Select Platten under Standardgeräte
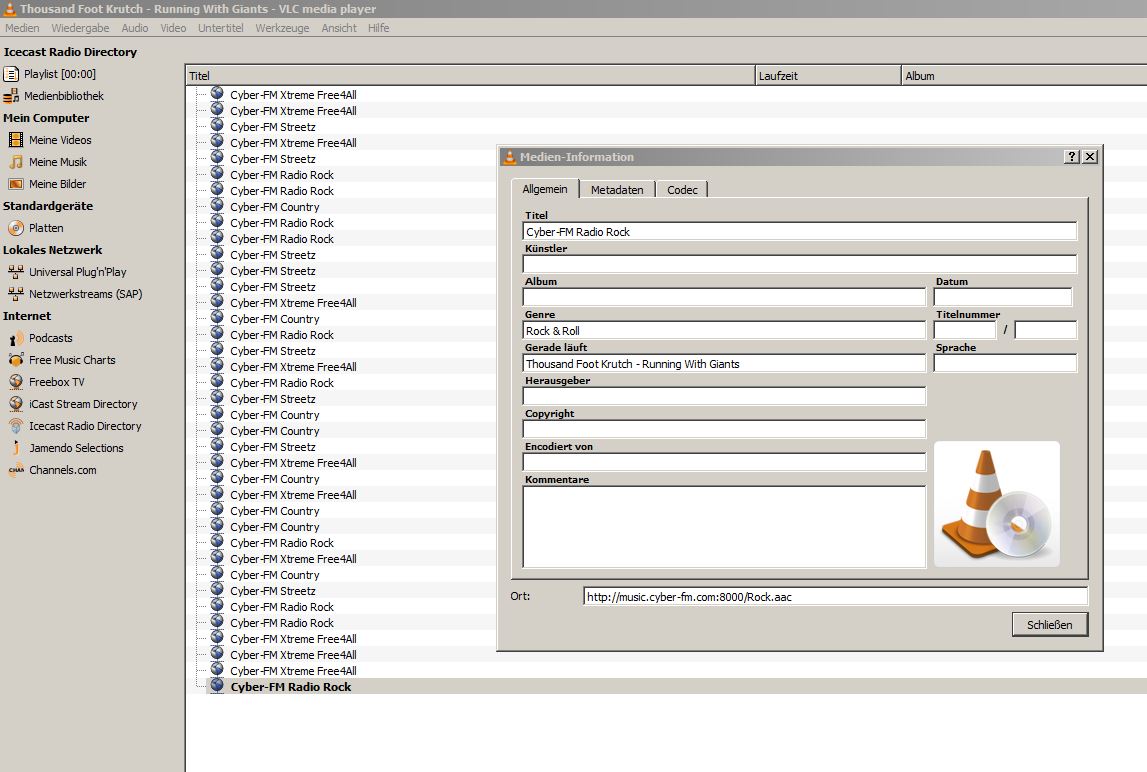 (46, 228)
